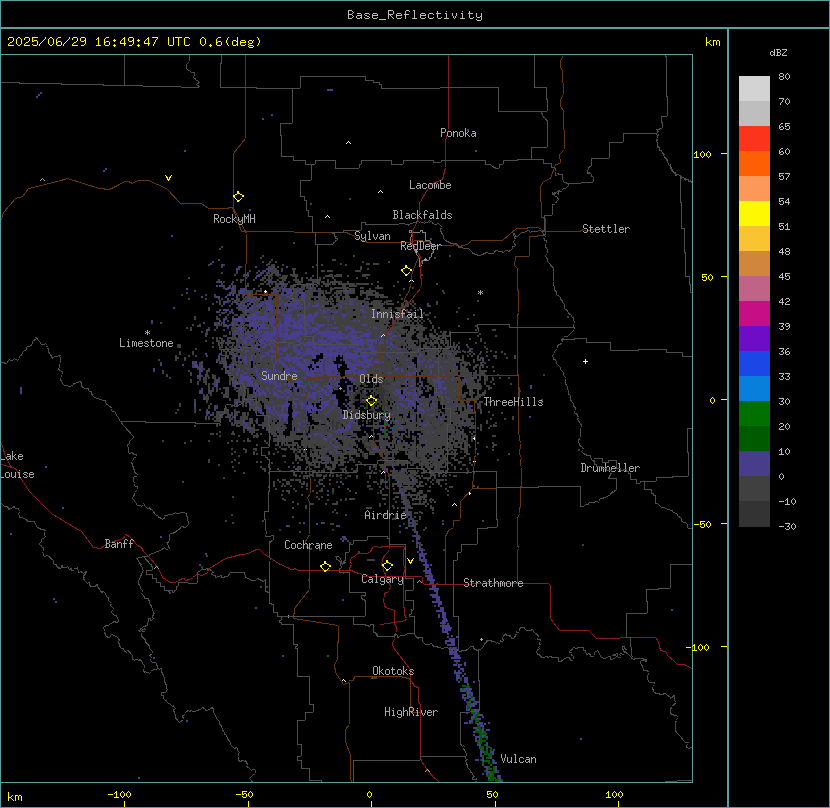Click the Base_Reflectivity title
Viewport: 830px width, 808px height.
coord(414,15)
